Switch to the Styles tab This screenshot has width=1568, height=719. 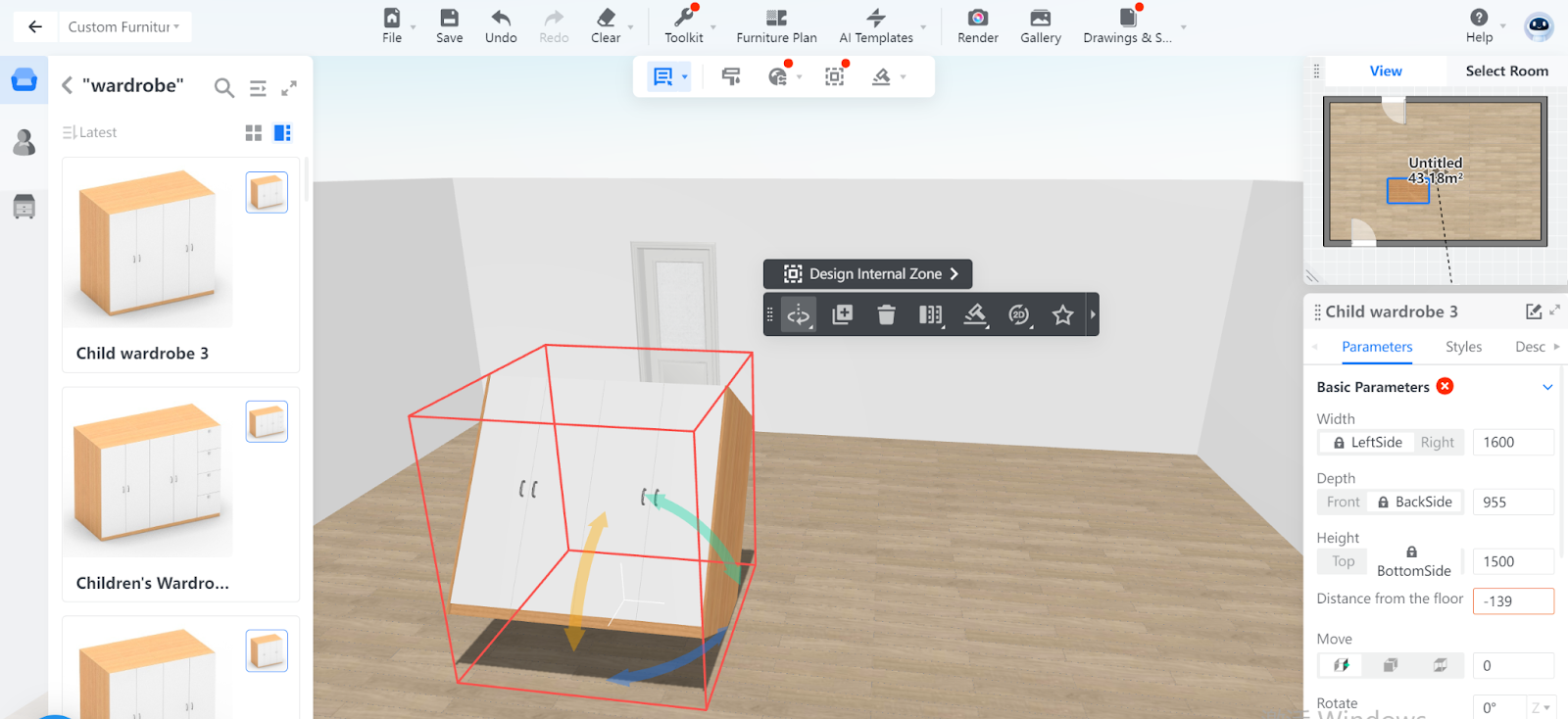tap(1463, 347)
